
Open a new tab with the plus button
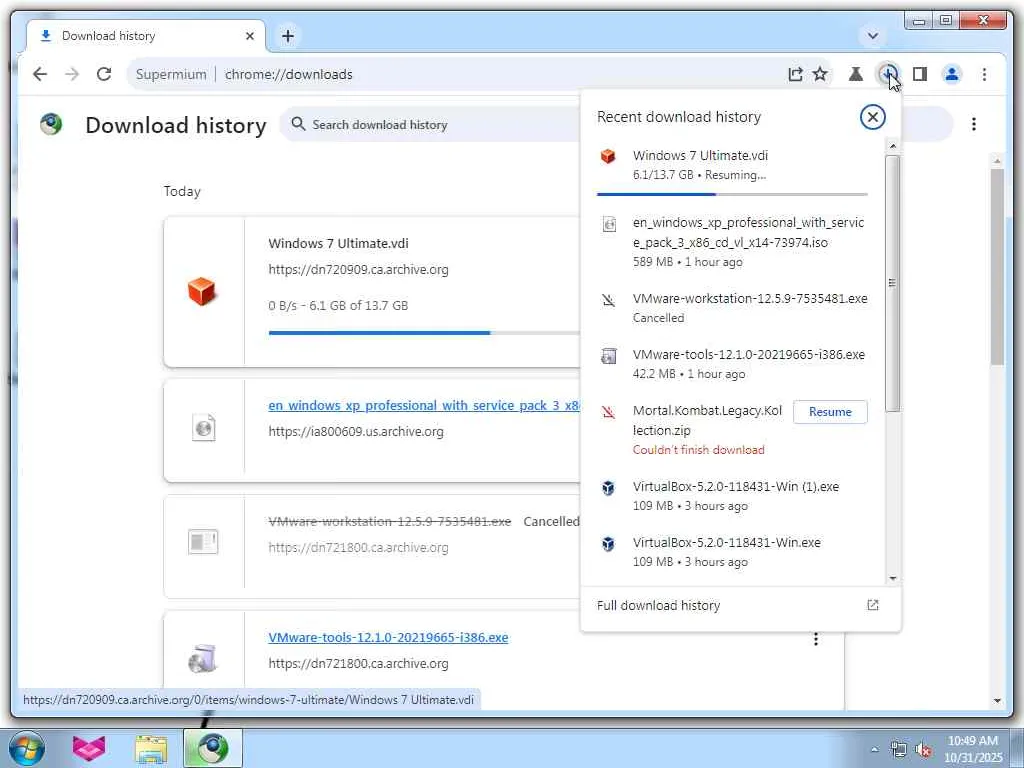coord(288,36)
